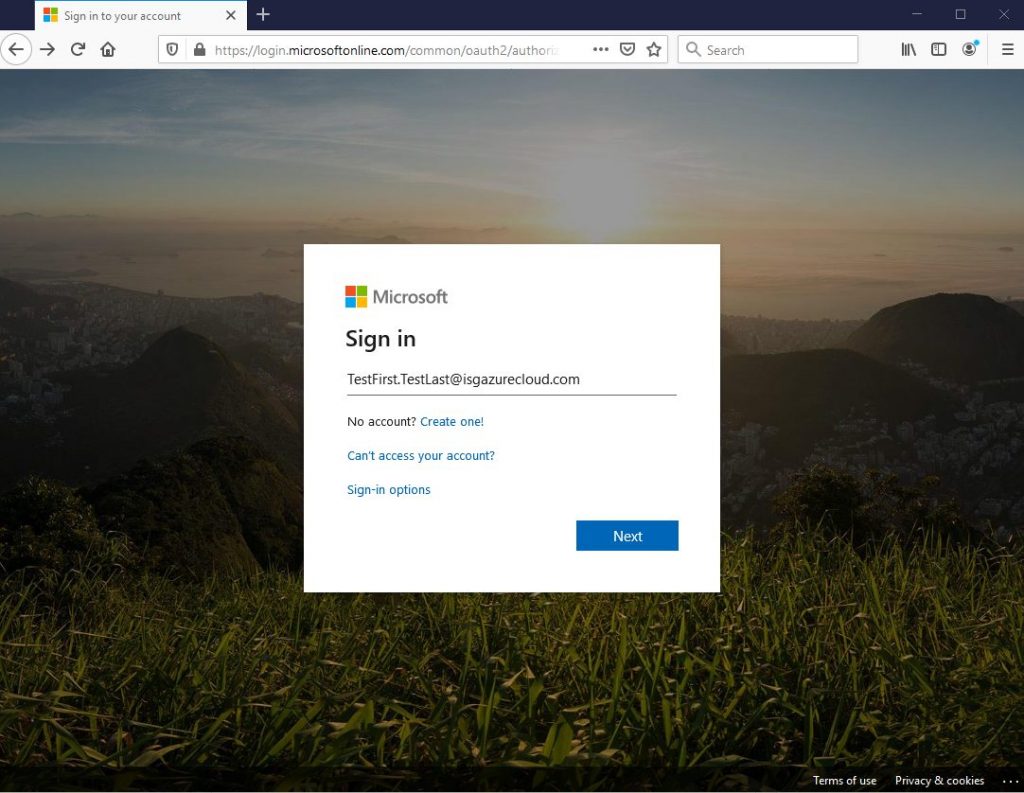This screenshot has width=1024, height=793.
Task: Close the Sign in tab
Action: coord(231,15)
